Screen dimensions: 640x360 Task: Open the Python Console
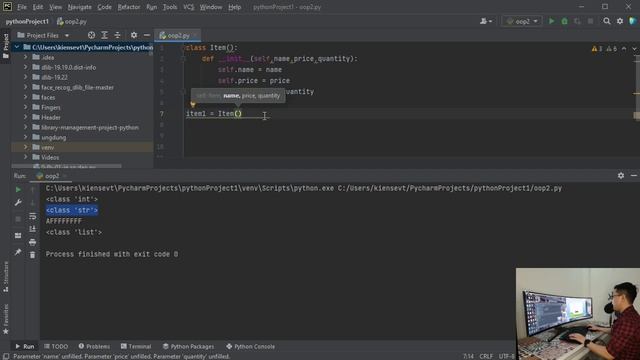pyautogui.click(x=250, y=346)
